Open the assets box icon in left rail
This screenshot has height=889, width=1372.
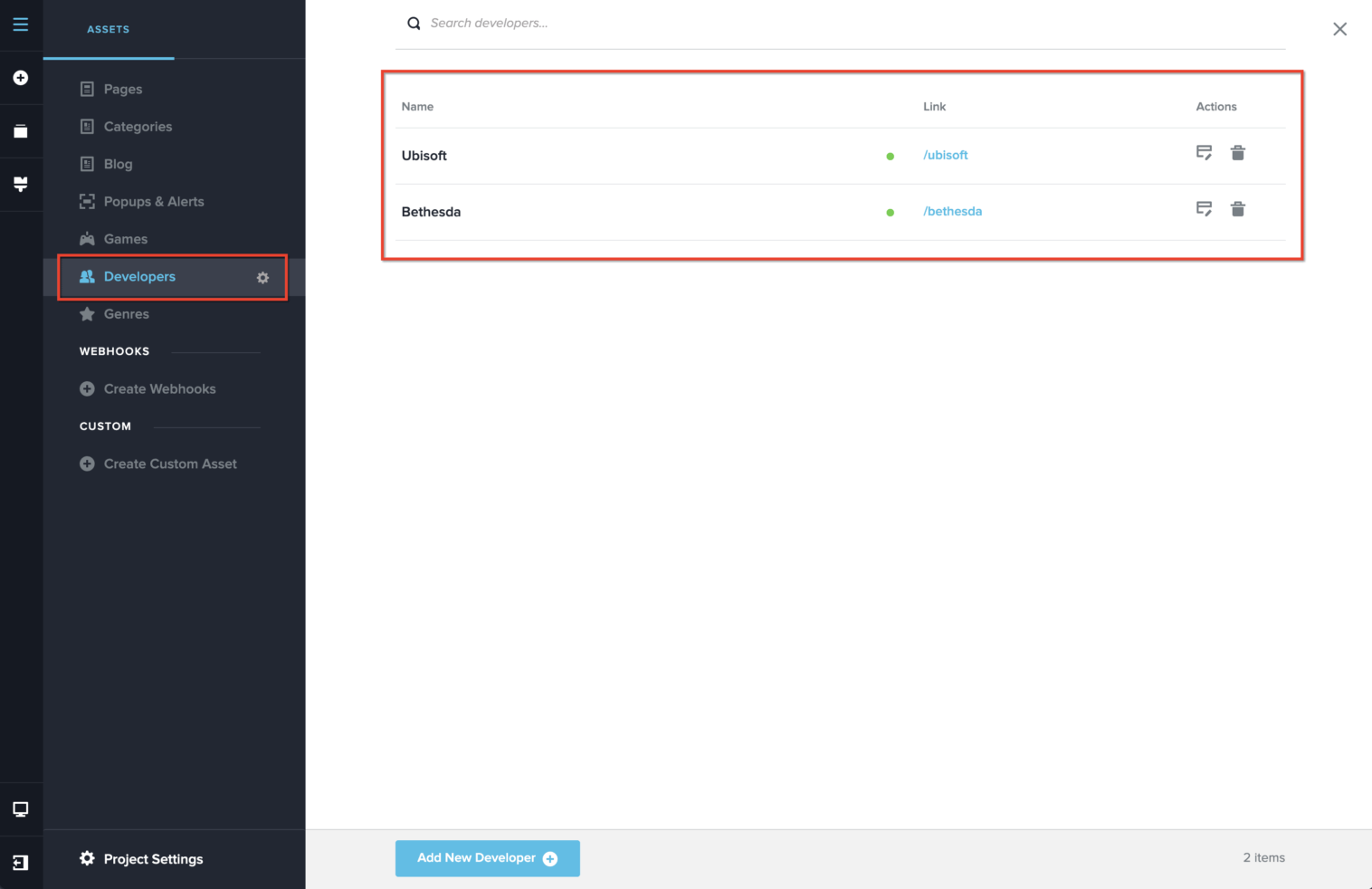click(21, 131)
